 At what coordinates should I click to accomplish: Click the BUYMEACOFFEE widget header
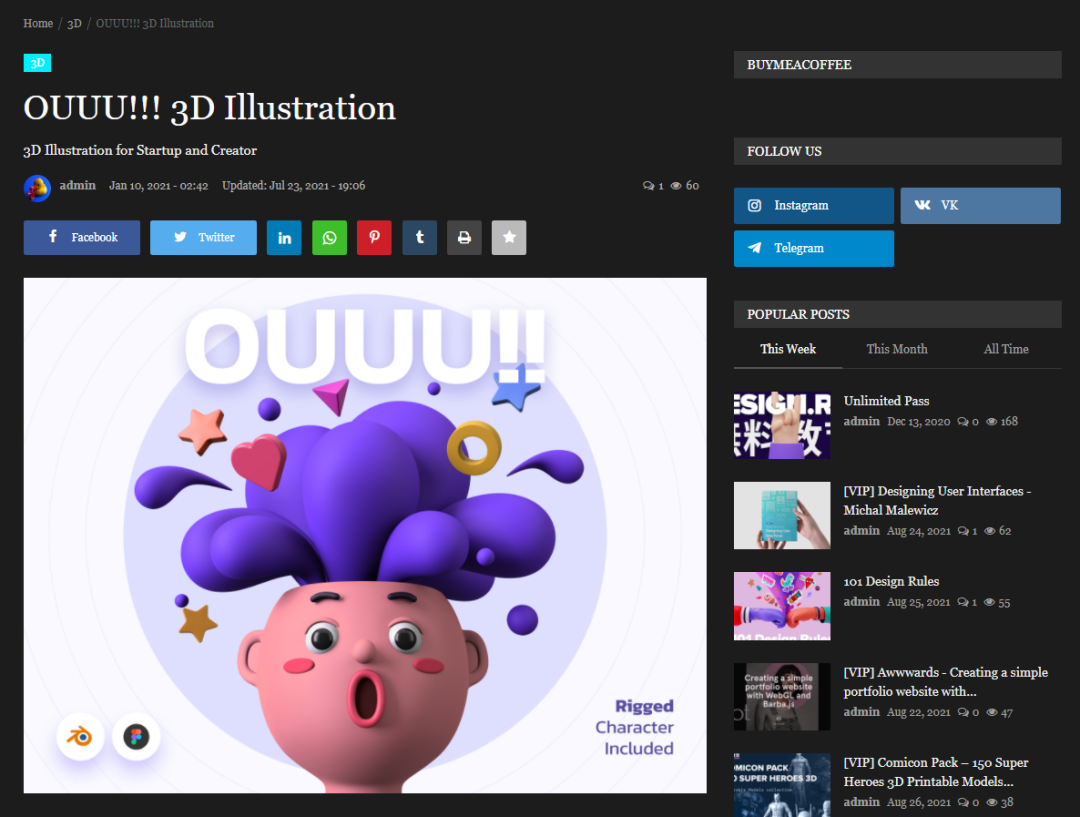pyautogui.click(x=897, y=65)
